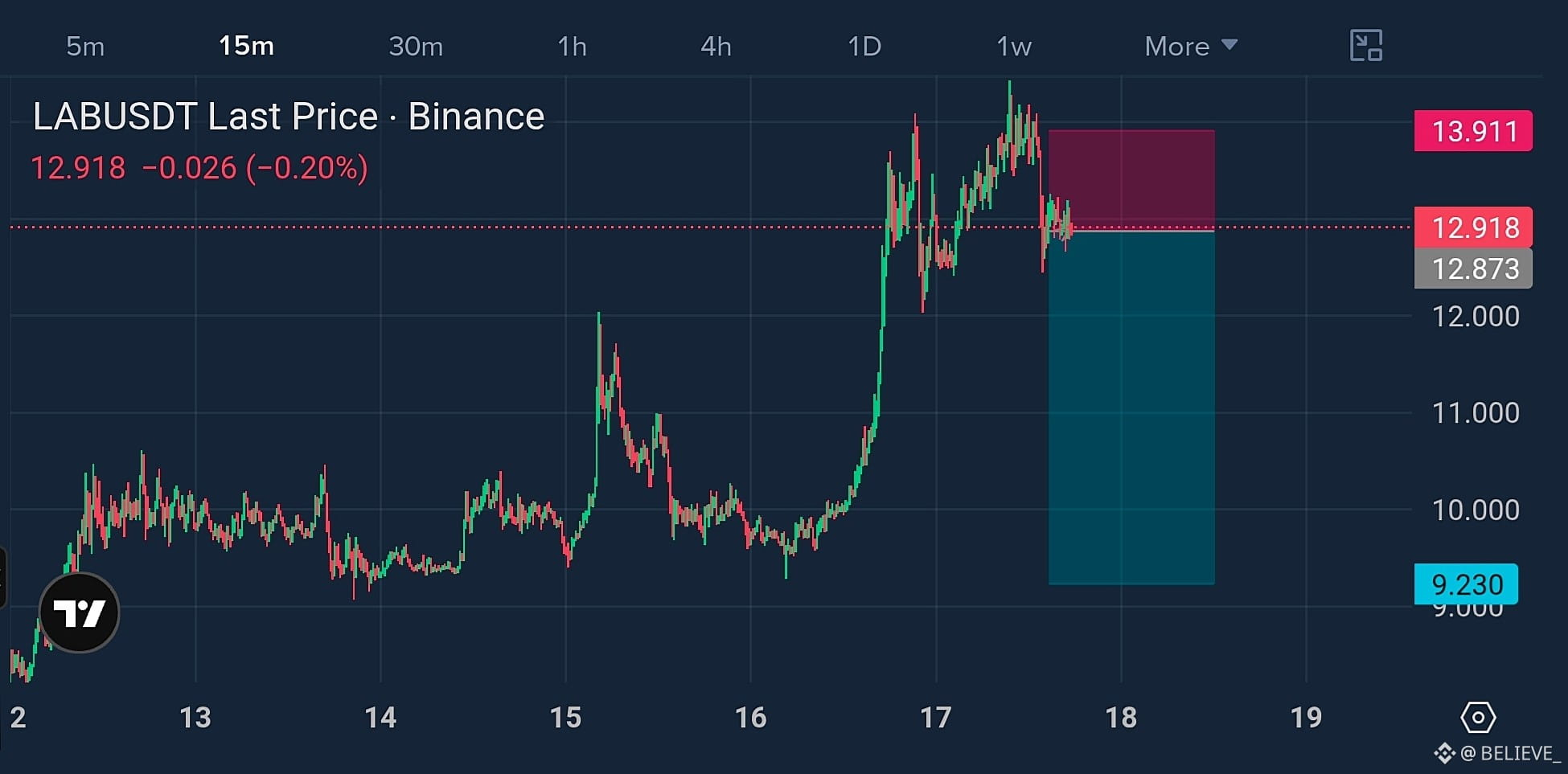This screenshot has width=1568, height=774.
Task: Select the 5m timeframe
Action: coord(85,47)
